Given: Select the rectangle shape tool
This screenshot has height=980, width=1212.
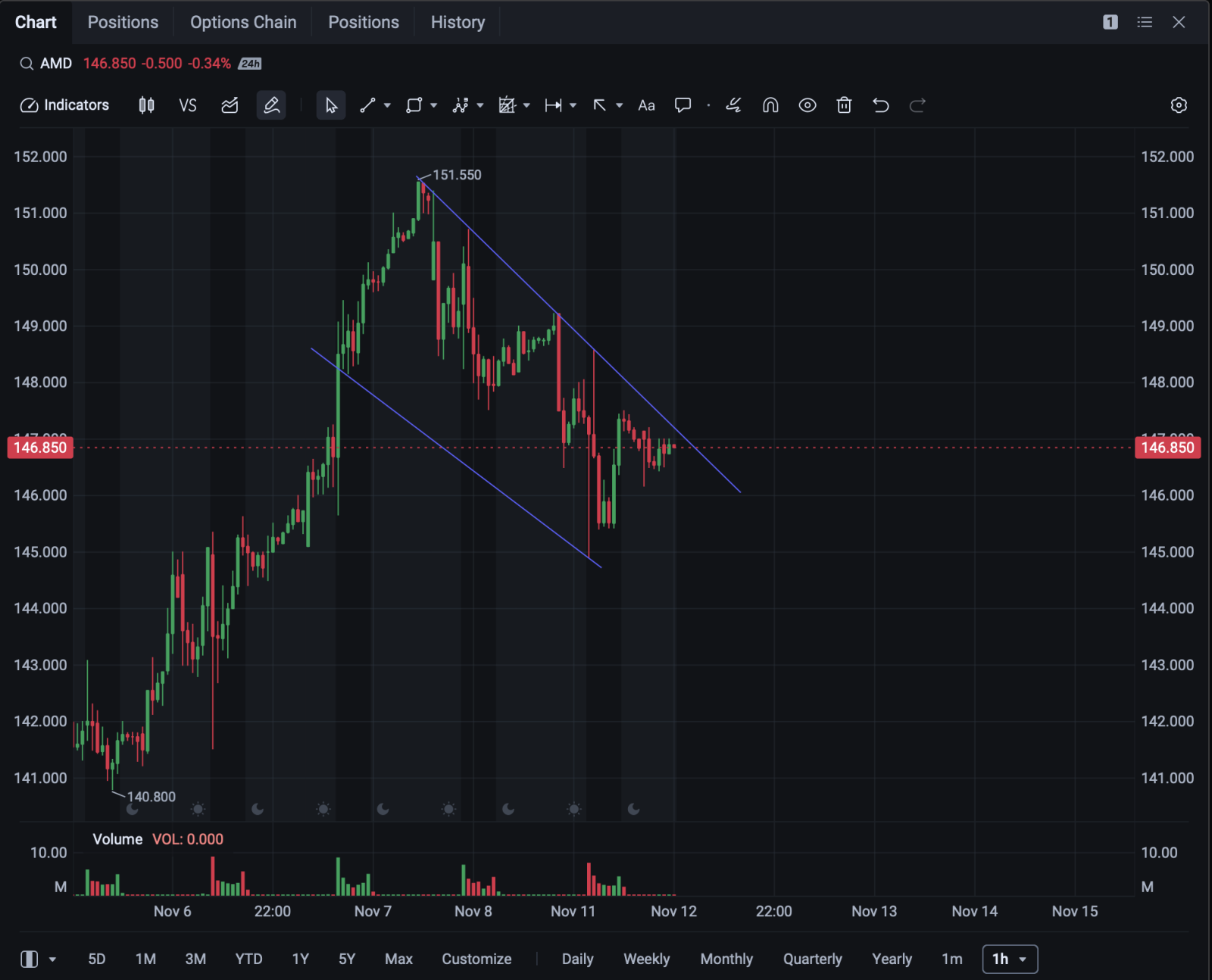Looking at the screenshot, I should pyautogui.click(x=414, y=105).
